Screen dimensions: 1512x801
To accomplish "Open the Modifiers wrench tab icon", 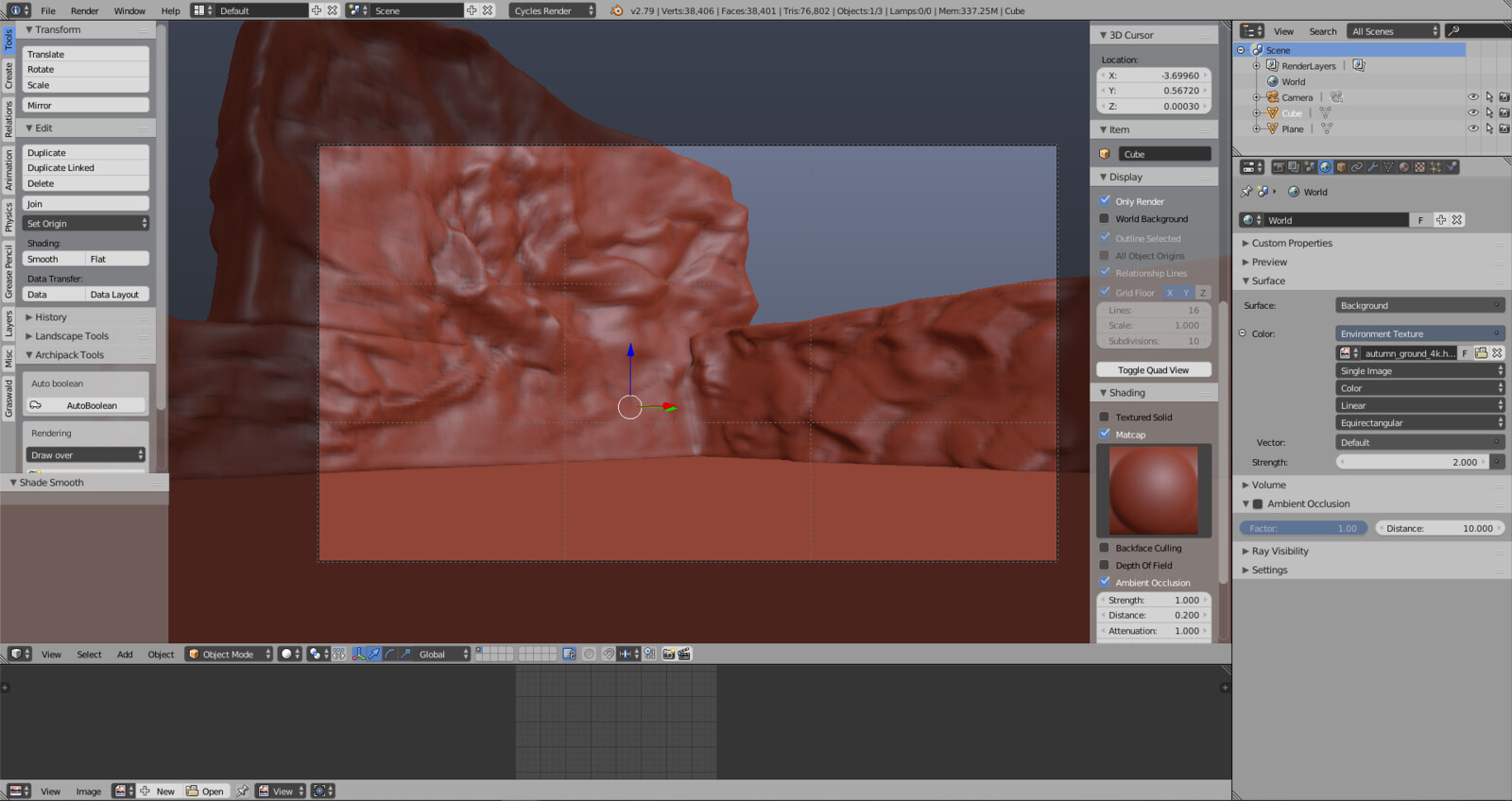I will [1372, 167].
